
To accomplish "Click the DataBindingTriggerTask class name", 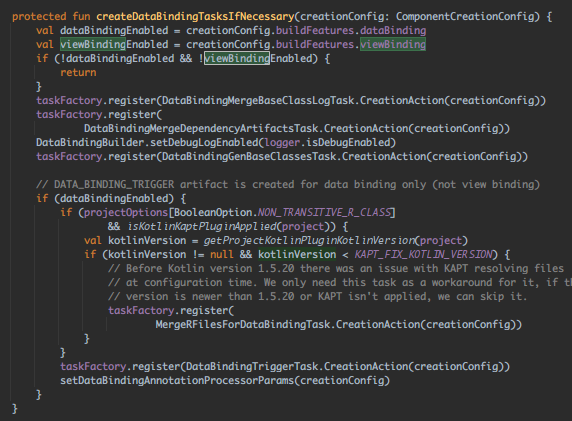I will (252, 366).
